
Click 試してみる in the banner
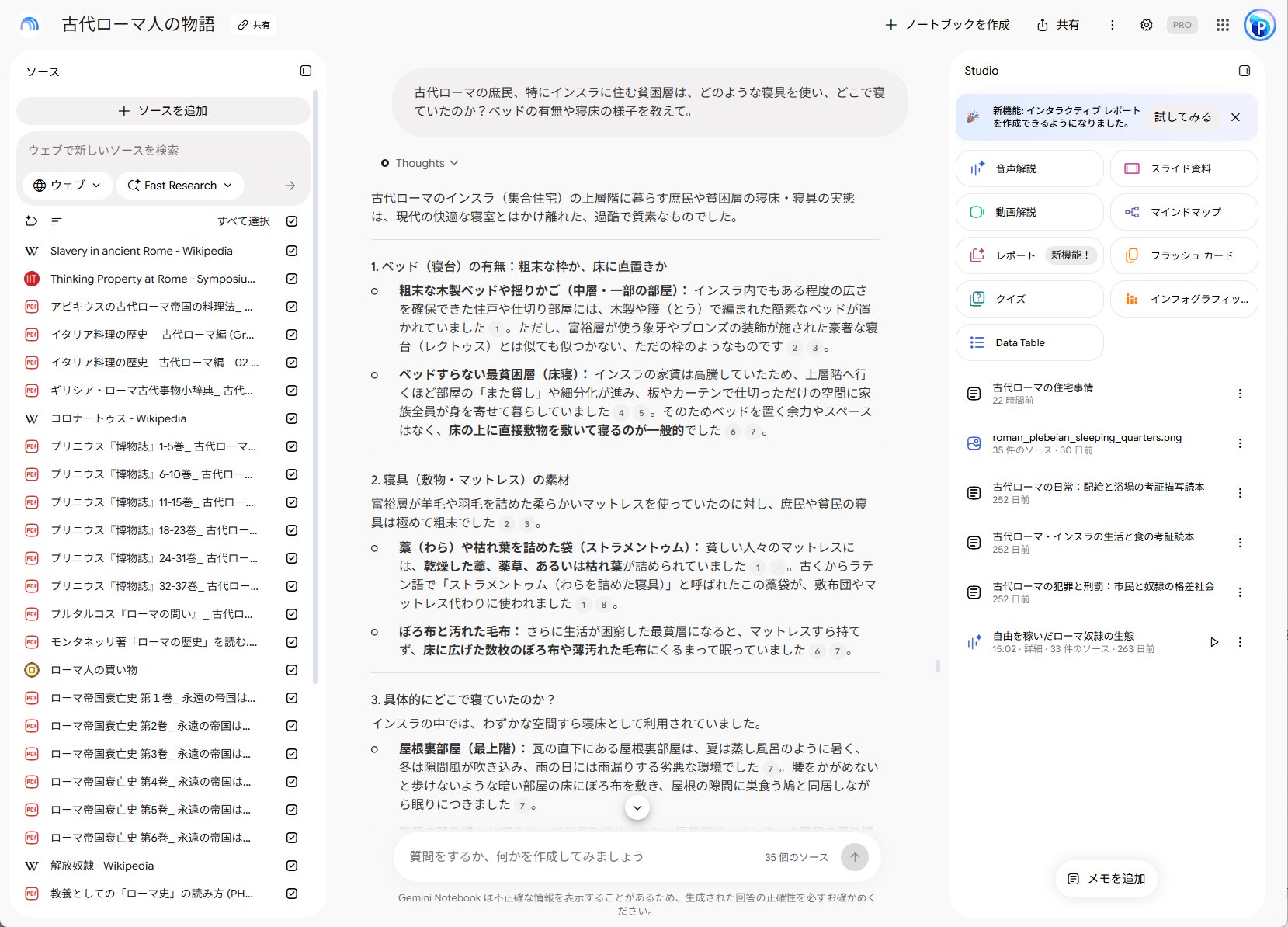coord(1182,117)
